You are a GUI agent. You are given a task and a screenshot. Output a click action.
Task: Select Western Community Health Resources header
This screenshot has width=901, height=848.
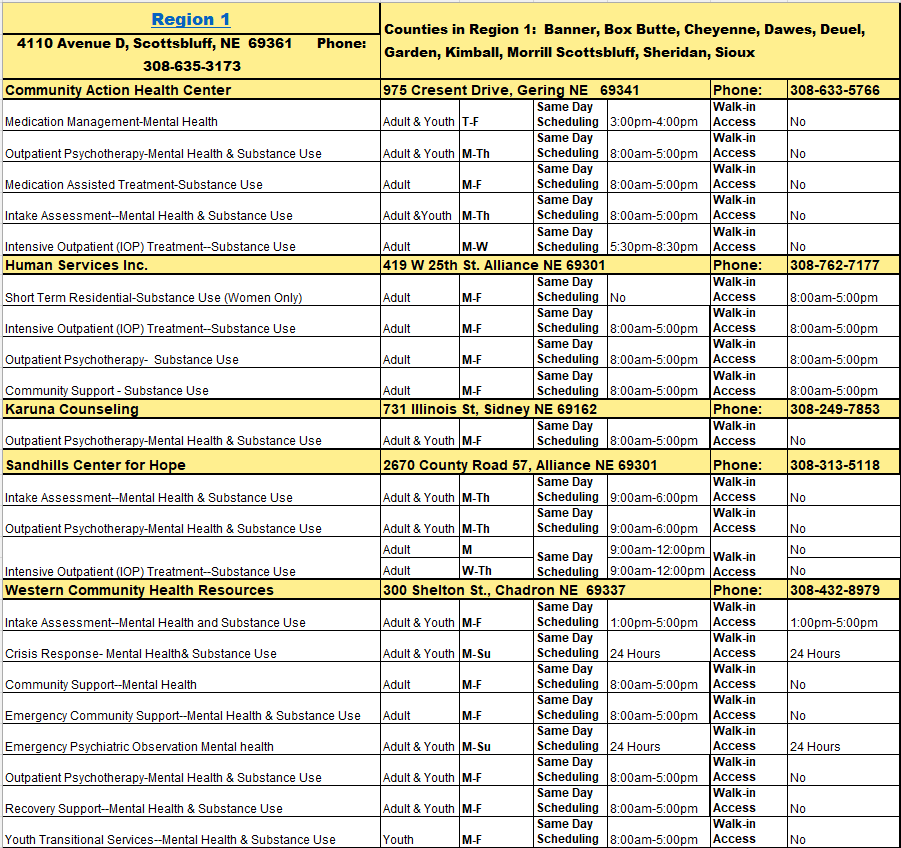pyautogui.click(x=191, y=590)
